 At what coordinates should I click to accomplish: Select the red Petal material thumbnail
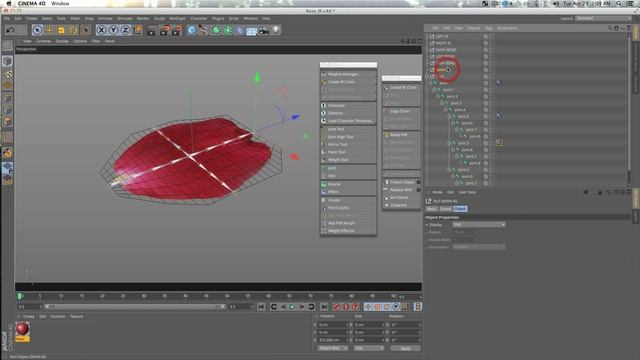(22, 329)
